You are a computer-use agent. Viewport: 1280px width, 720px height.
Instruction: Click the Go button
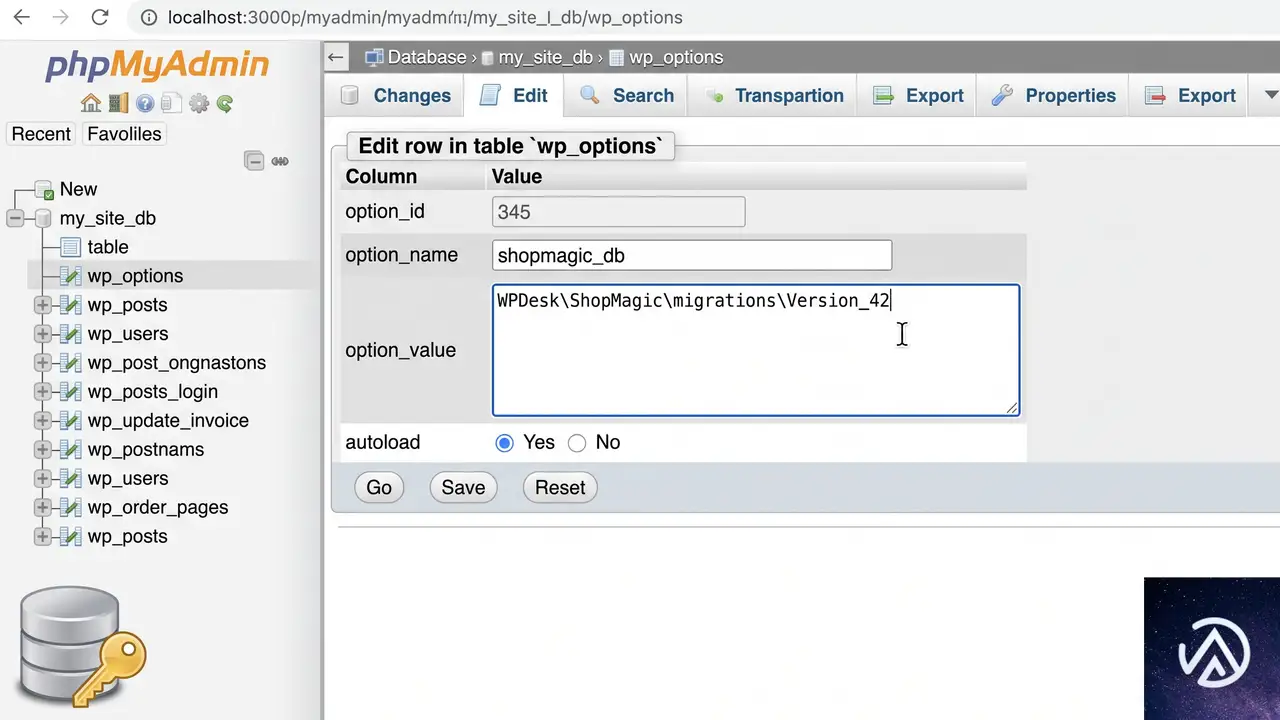coord(379,487)
